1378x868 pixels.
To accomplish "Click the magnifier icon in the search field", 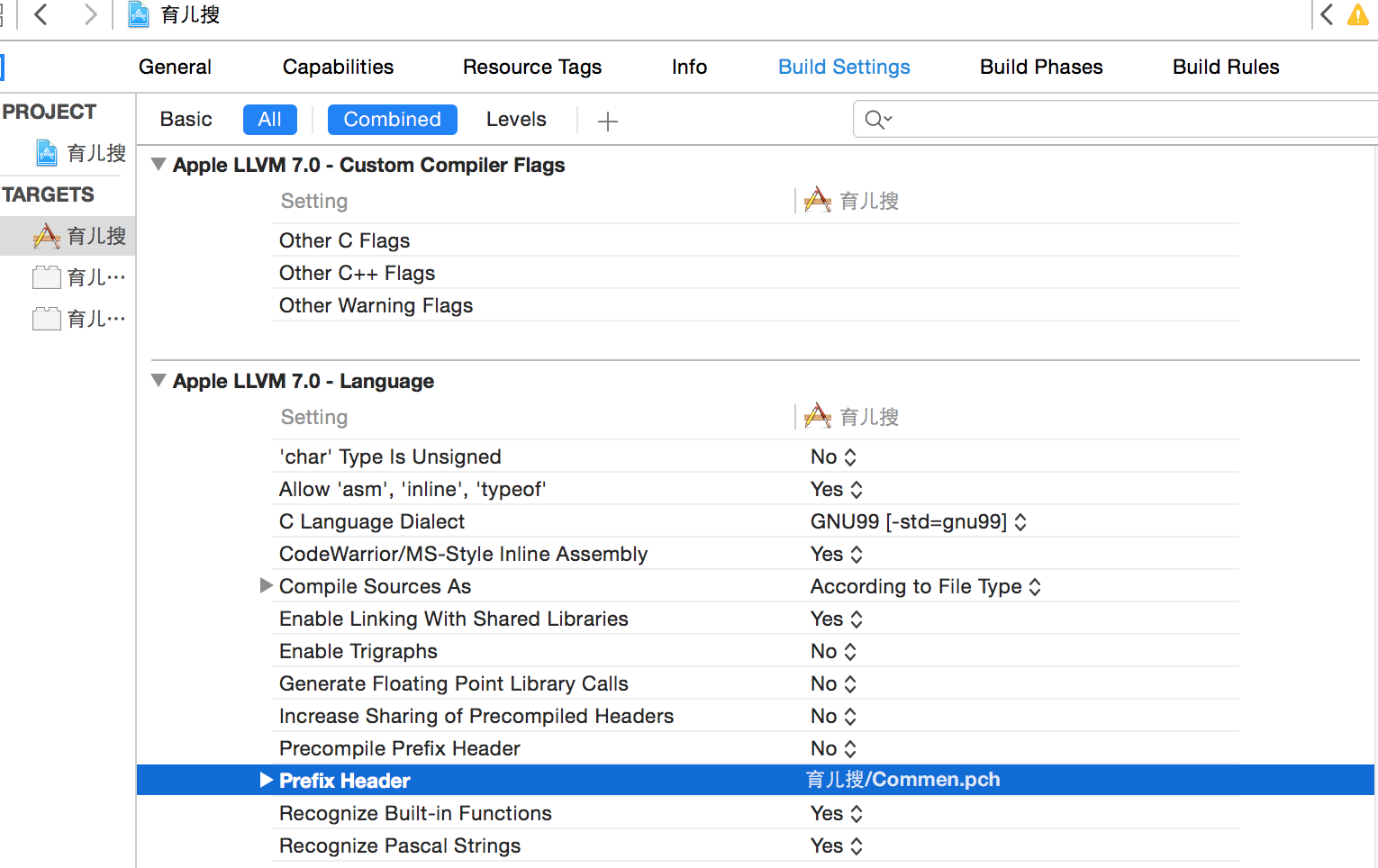I will tap(878, 120).
